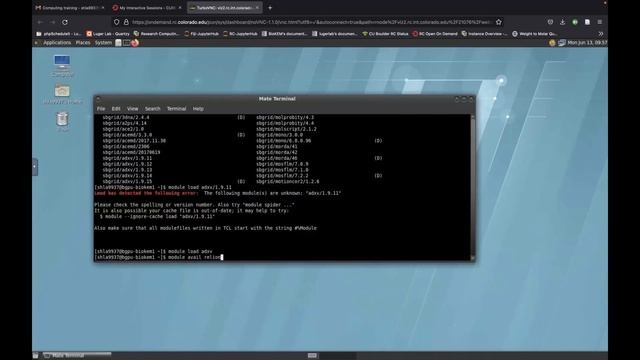This screenshot has width=640, height=360.
Task: Open the browser hamburger menu
Action: [x=600, y=22]
